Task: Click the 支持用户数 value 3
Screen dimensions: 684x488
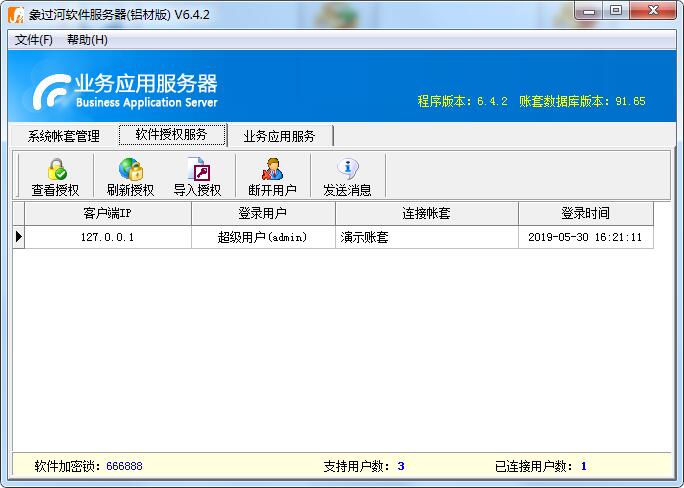Action: point(401,466)
